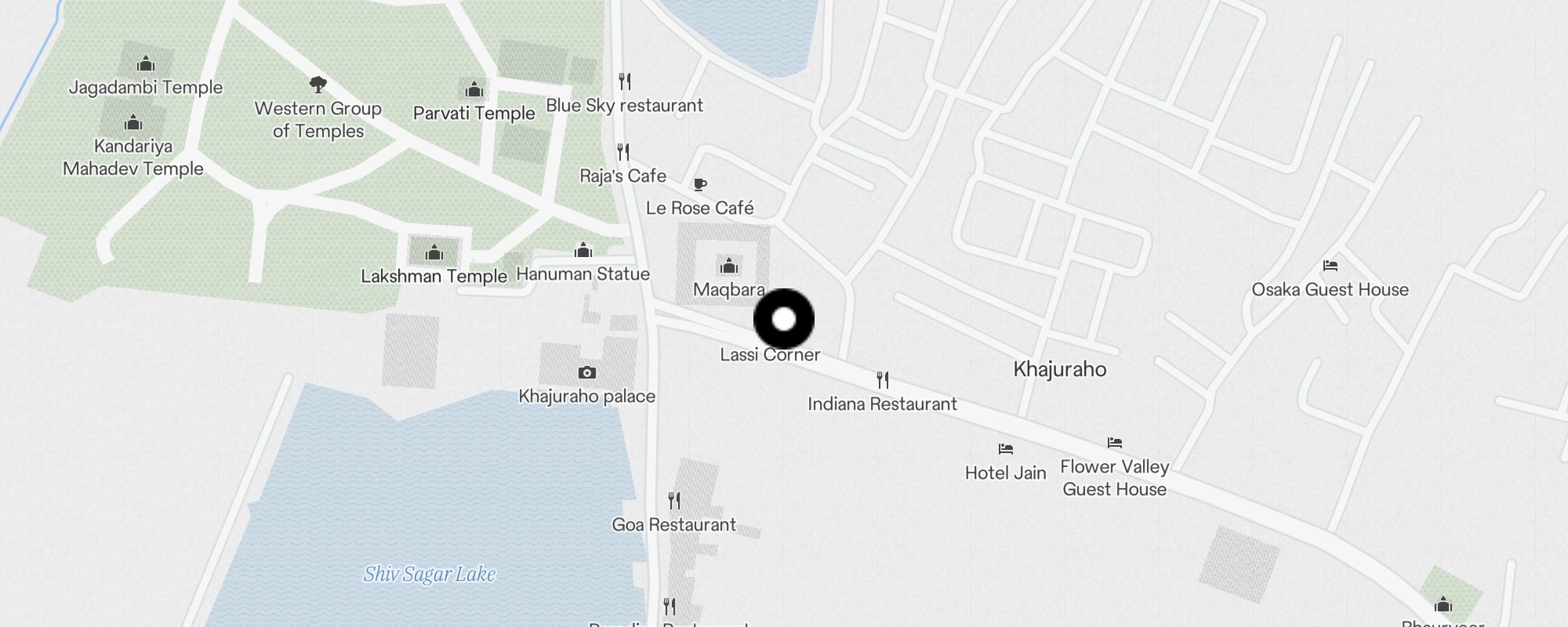The image size is (1568, 627).
Task: Open the Lakshman Temple marker icon
Action: (x=434, y=253)
